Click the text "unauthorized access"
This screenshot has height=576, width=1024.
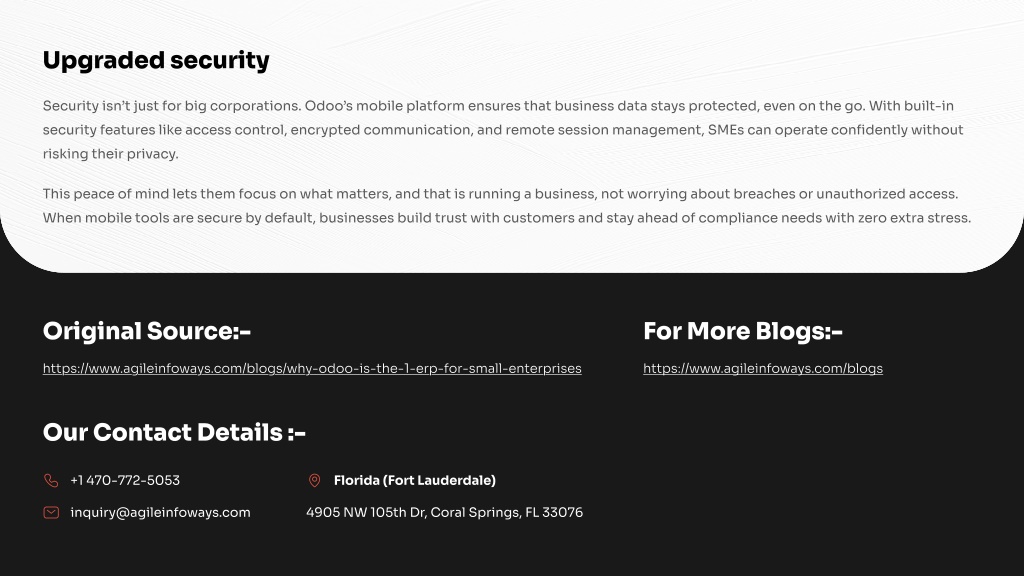886,194
